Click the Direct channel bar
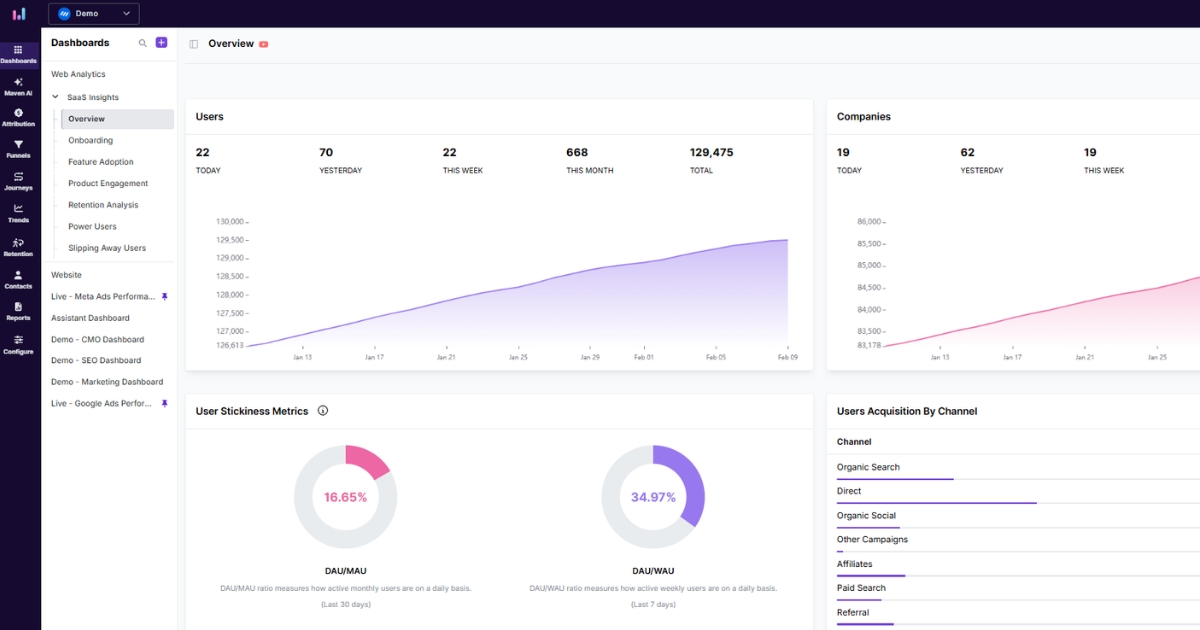The image size is (1200, 630). tap(937, 503)
